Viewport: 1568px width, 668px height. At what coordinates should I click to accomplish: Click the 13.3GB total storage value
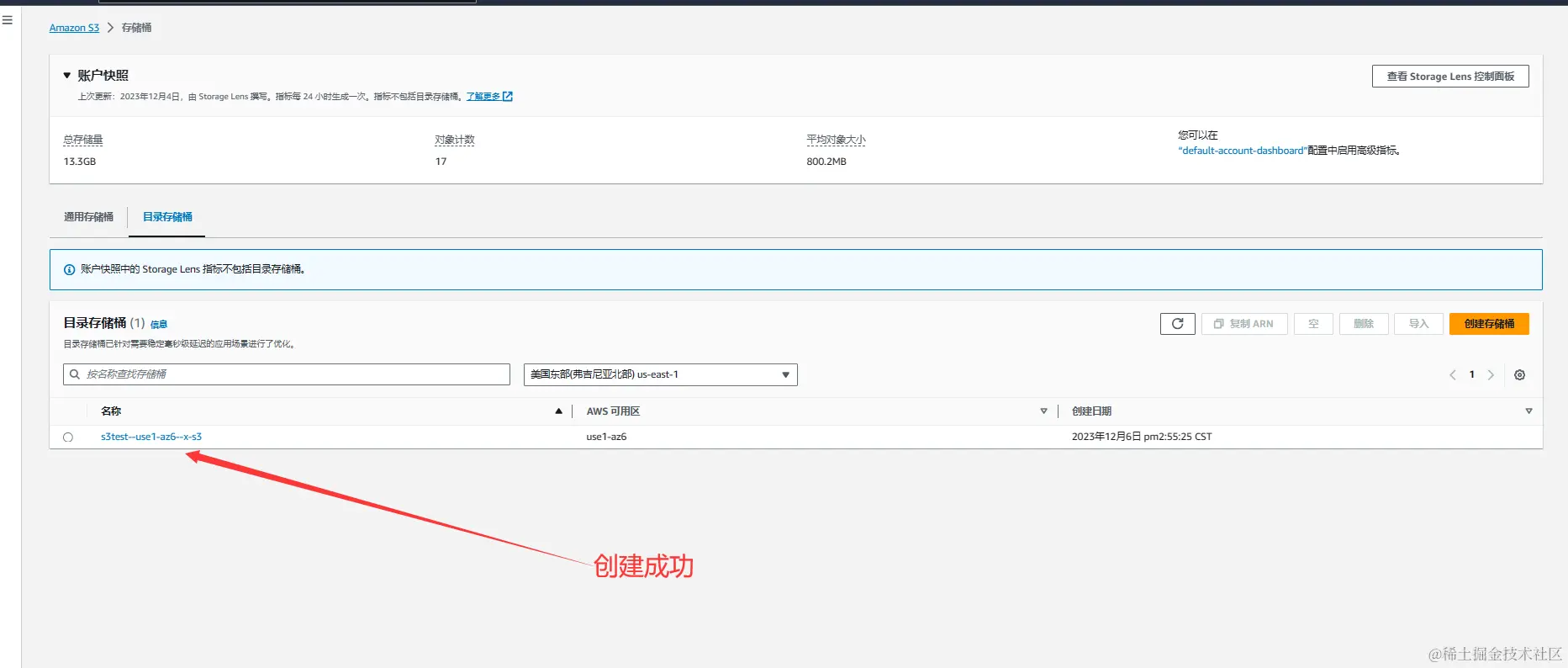click(80, 162)
